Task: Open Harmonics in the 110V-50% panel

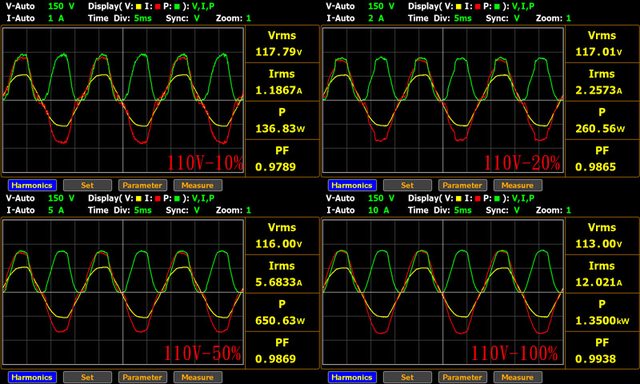Action: pyautogui.click(x=32, y=377)
